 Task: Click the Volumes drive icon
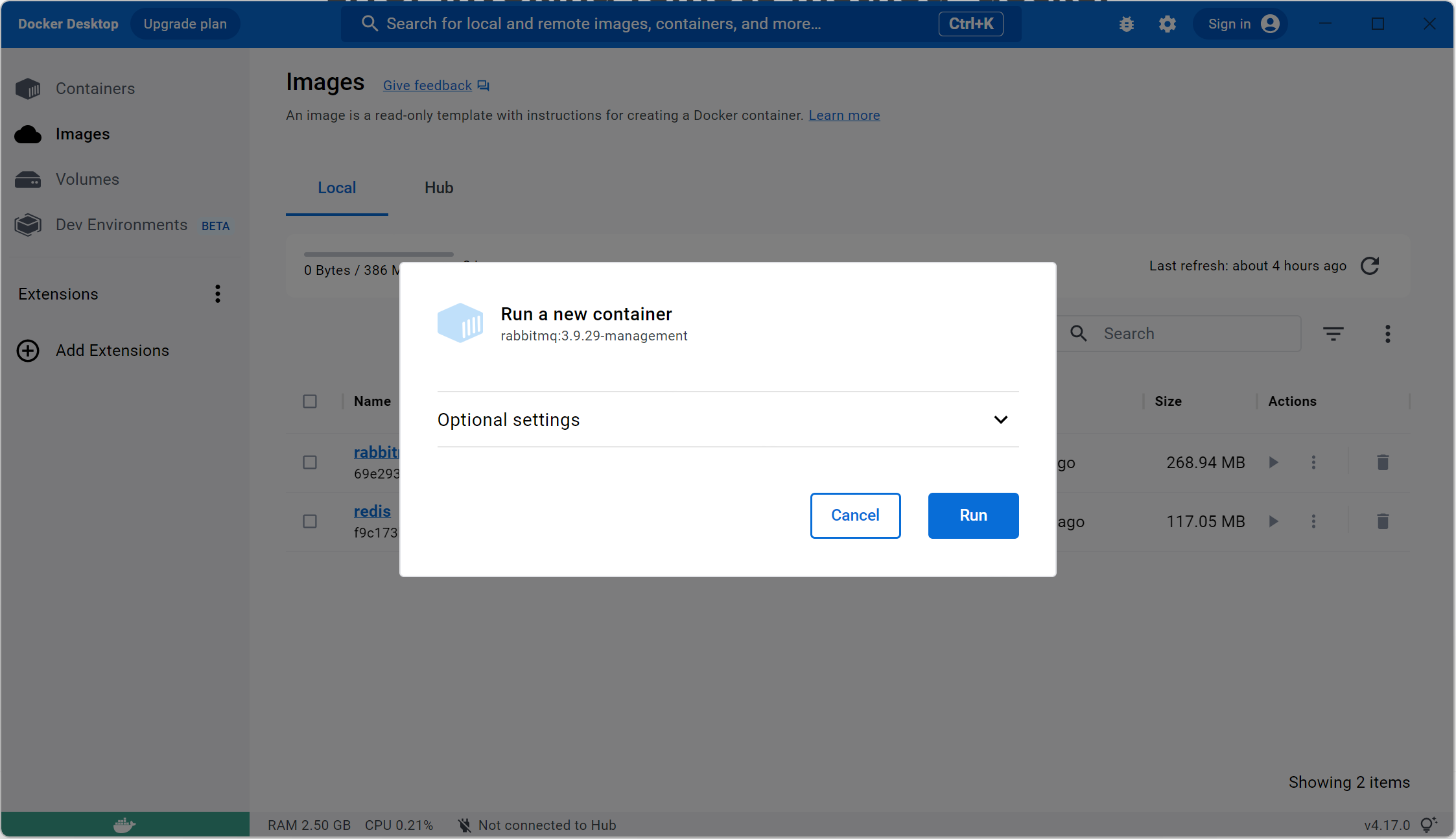tap(28, 180)
